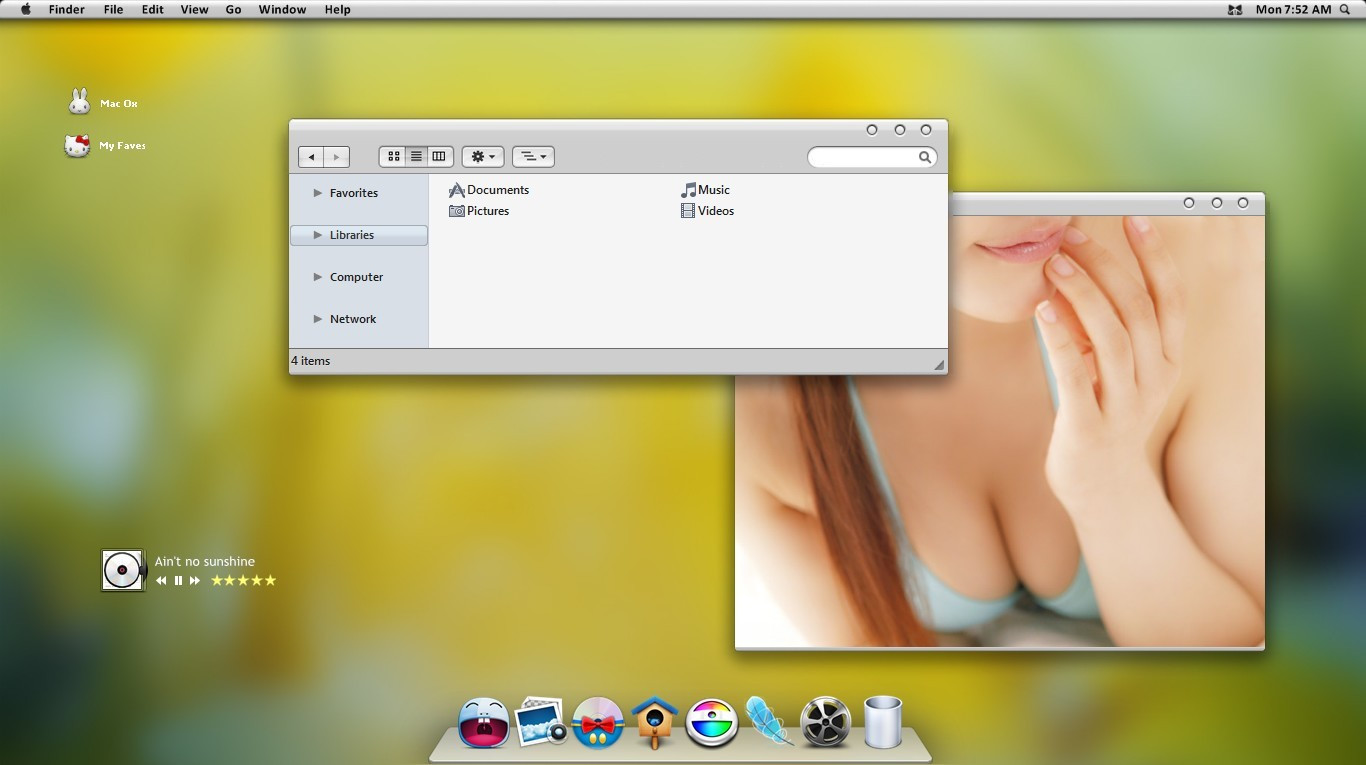Select list view mode in toolbar

416,157
